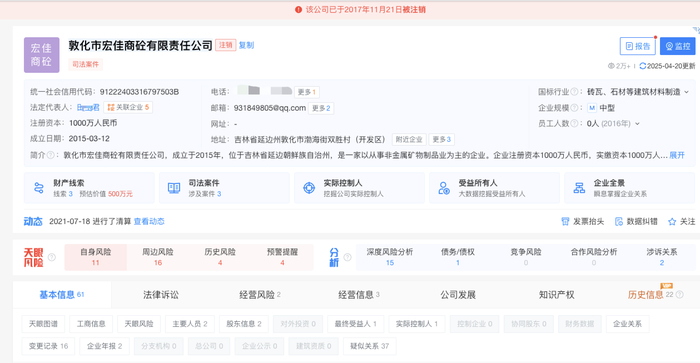Viewport: 700px width, 363px height.
Task: Show more phone numbers via 更多1
Action: tap(306, 92)
